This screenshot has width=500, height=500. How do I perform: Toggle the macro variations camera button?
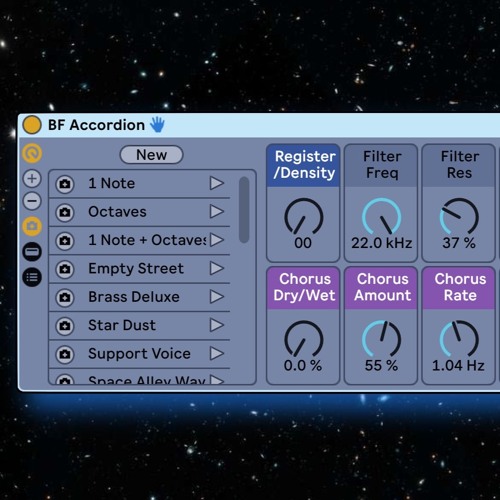point(32,226)
